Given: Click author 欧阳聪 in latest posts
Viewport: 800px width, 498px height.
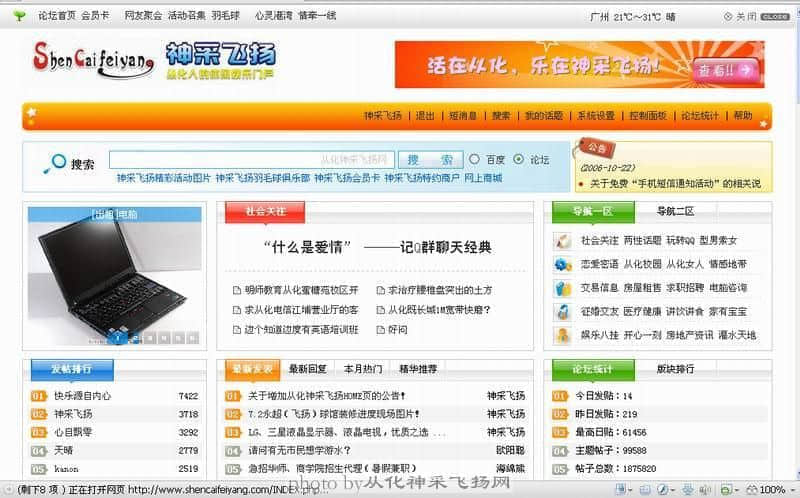Looking at the screenshot, I should pyautogui.click(x=510, y=451).
